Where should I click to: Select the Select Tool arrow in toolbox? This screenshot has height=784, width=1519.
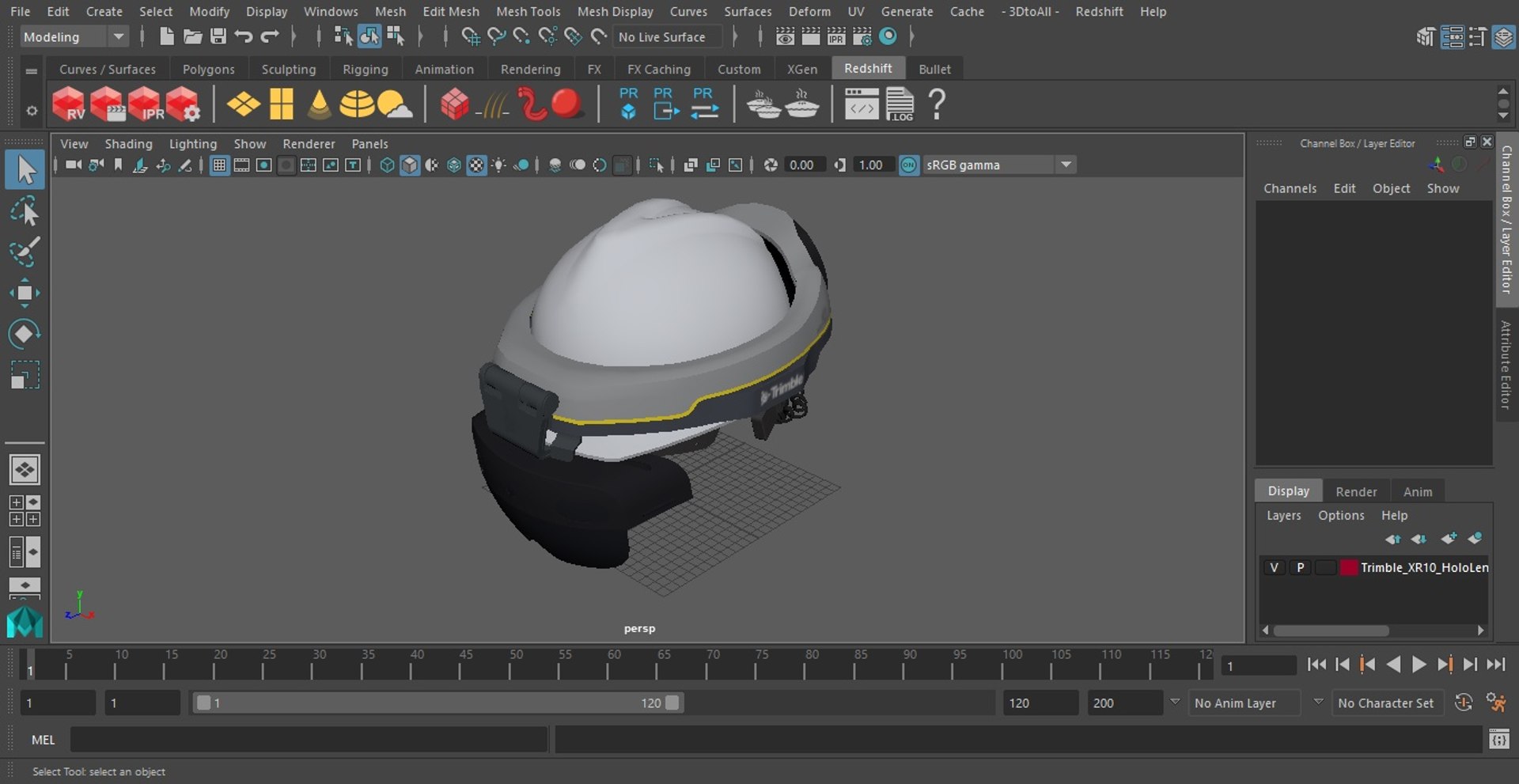click(x=25, y=169)
